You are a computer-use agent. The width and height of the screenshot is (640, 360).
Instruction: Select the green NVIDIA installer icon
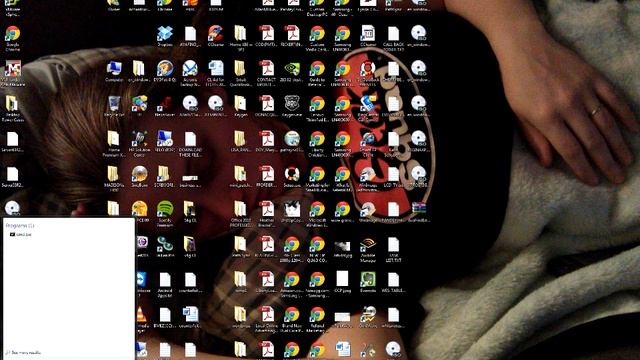point(292,71)
